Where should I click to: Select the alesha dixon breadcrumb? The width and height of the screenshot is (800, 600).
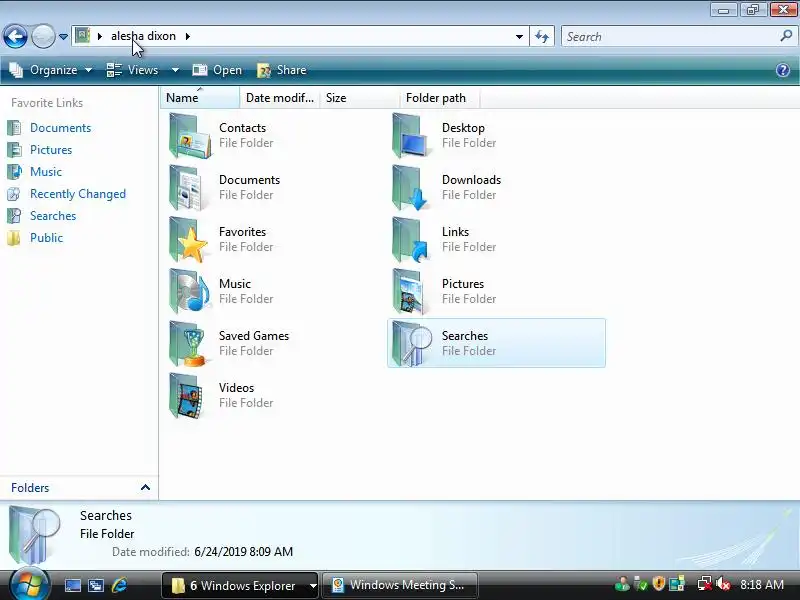click(x=143, y=36)
